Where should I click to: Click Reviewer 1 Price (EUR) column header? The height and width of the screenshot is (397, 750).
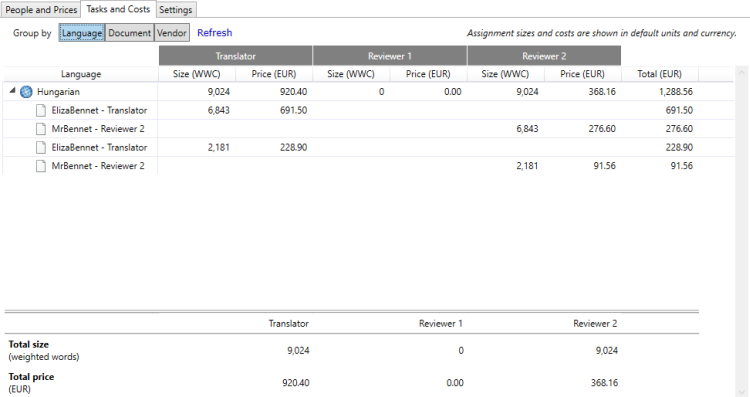click(428, 74)
